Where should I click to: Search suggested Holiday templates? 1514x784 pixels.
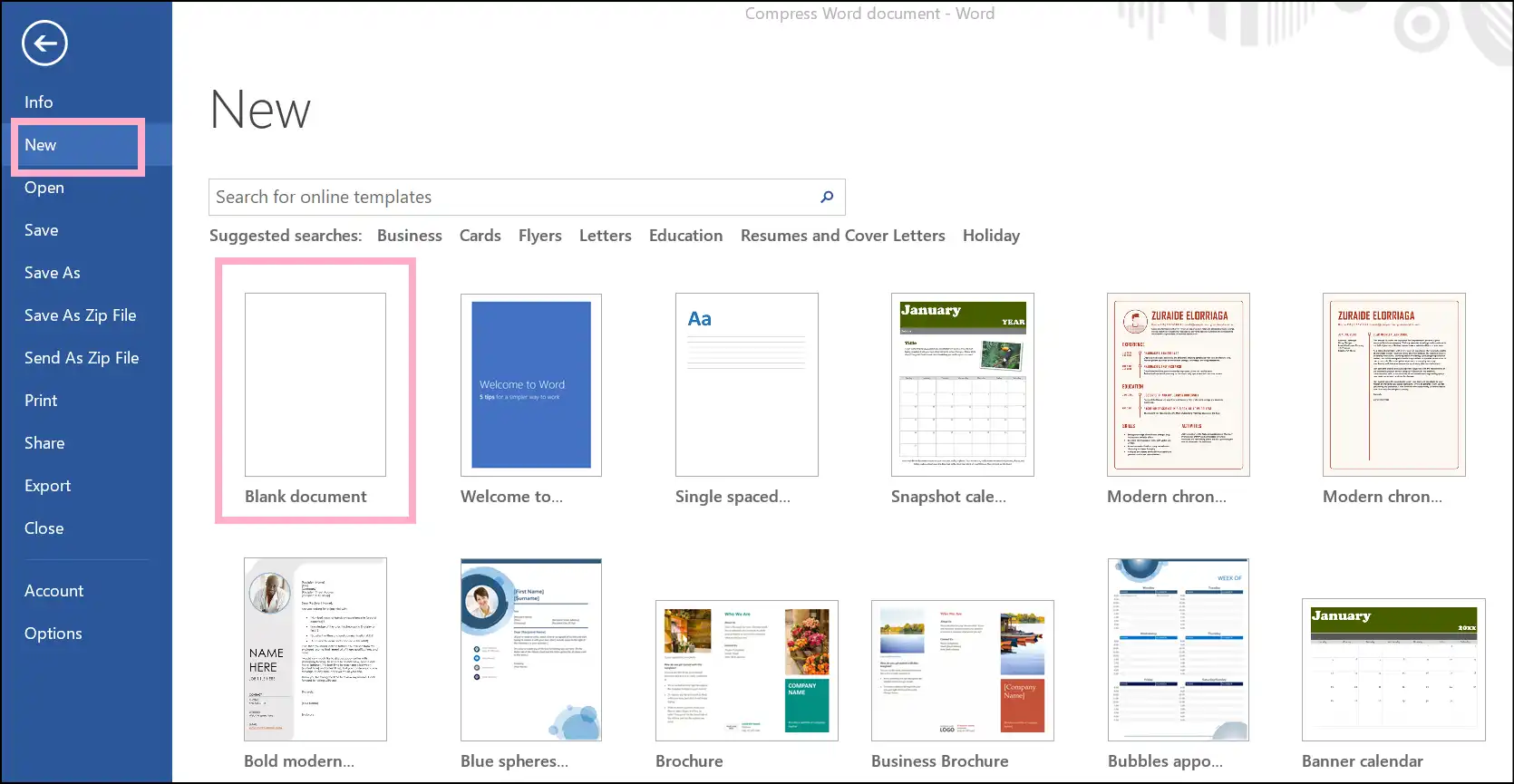[x=992, y=236]
